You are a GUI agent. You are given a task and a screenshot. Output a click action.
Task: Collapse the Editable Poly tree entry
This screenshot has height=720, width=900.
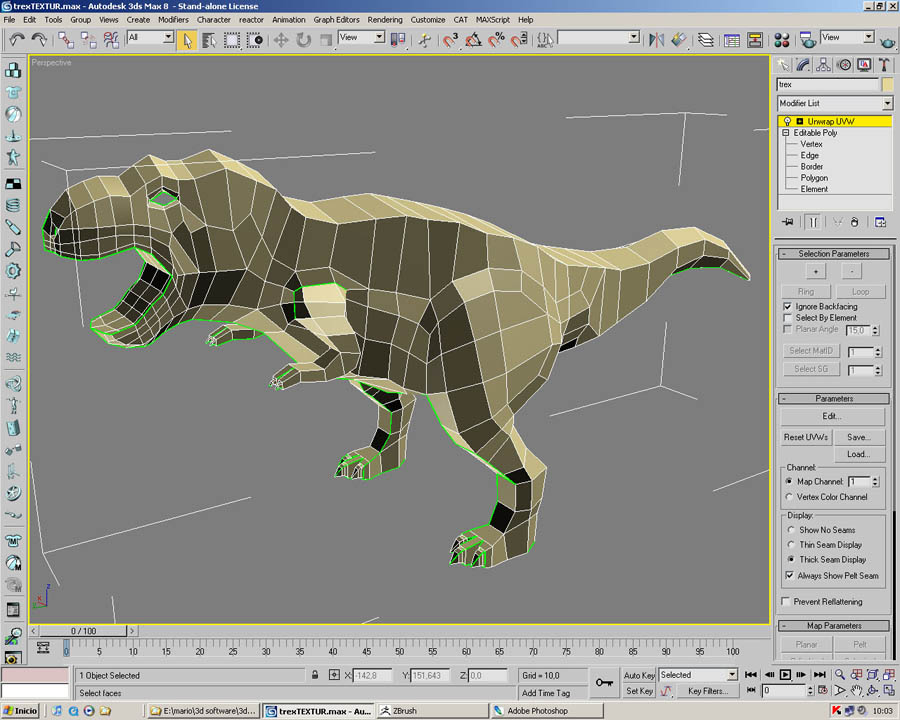point(786,133)
